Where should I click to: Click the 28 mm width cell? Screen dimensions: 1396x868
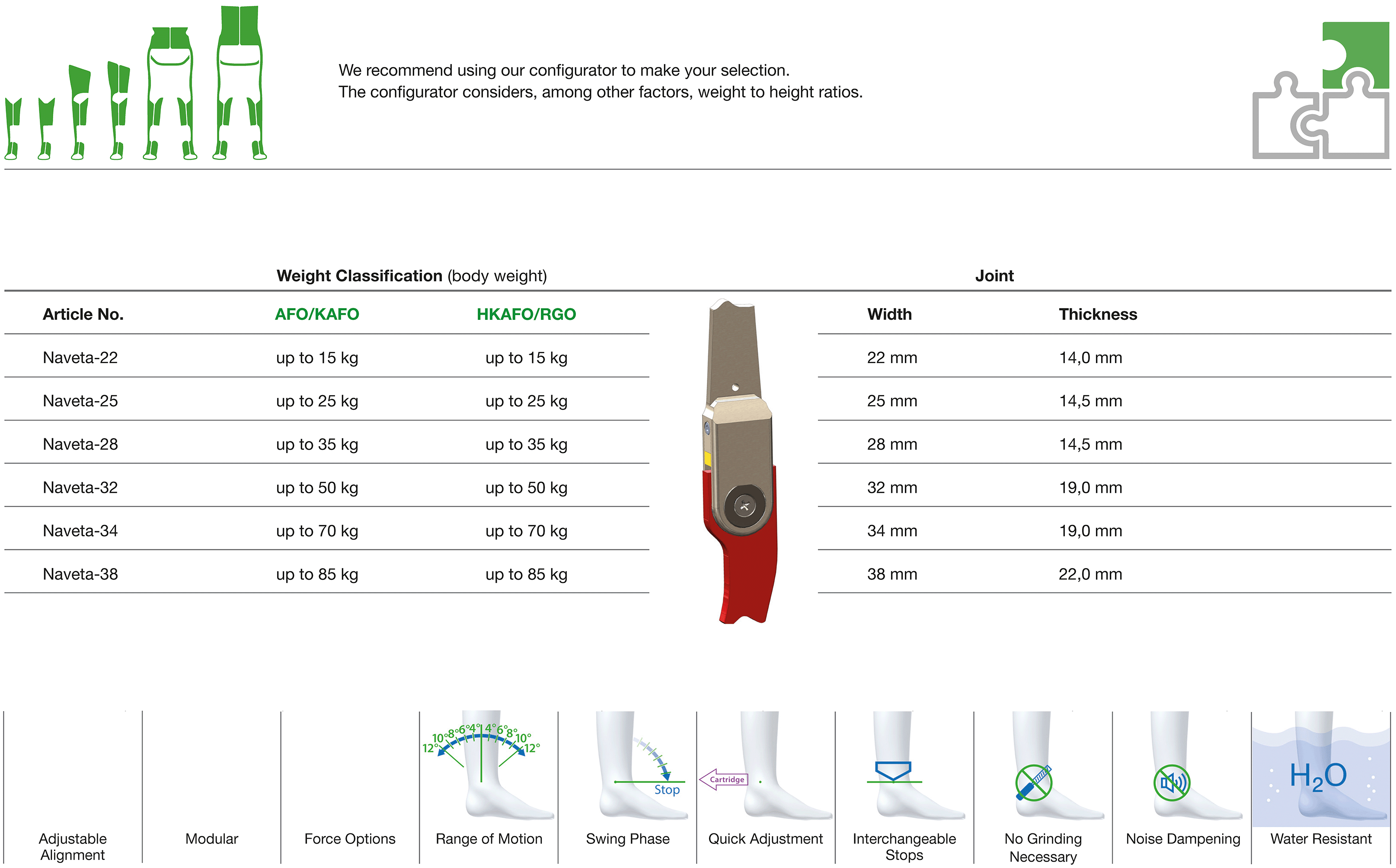click(x=892, y=444)
